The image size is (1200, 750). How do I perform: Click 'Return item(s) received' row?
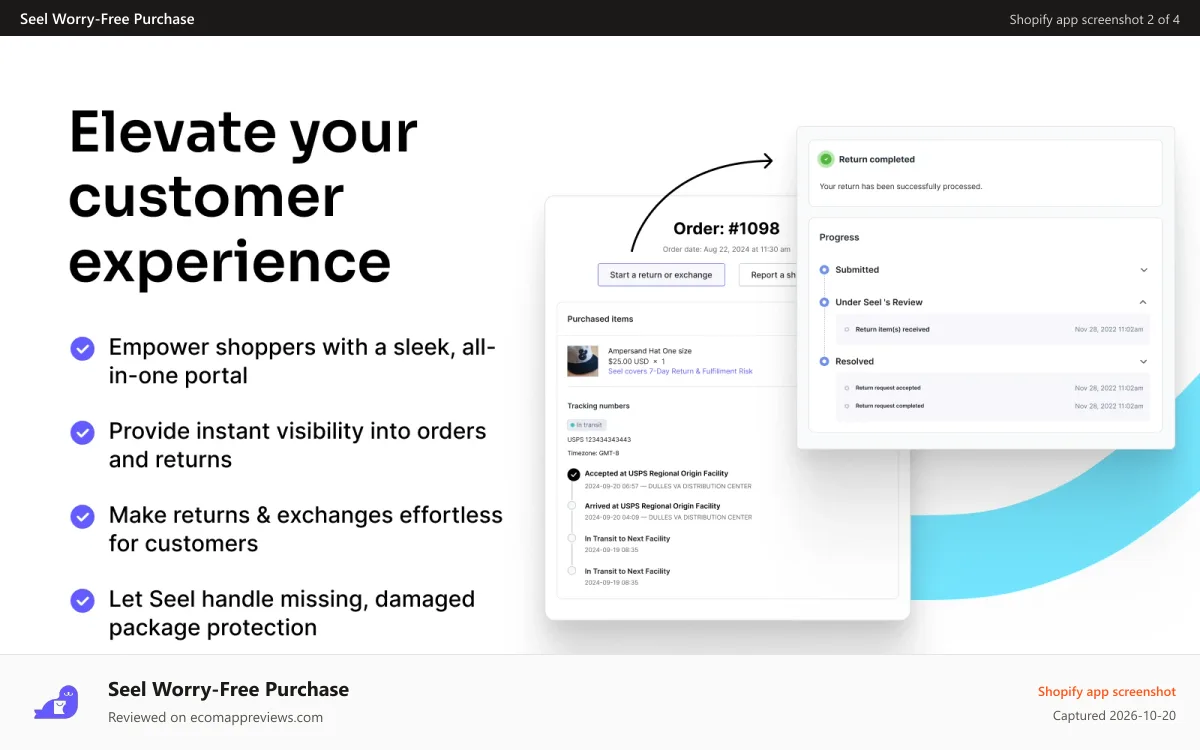[x=993, y=329]
